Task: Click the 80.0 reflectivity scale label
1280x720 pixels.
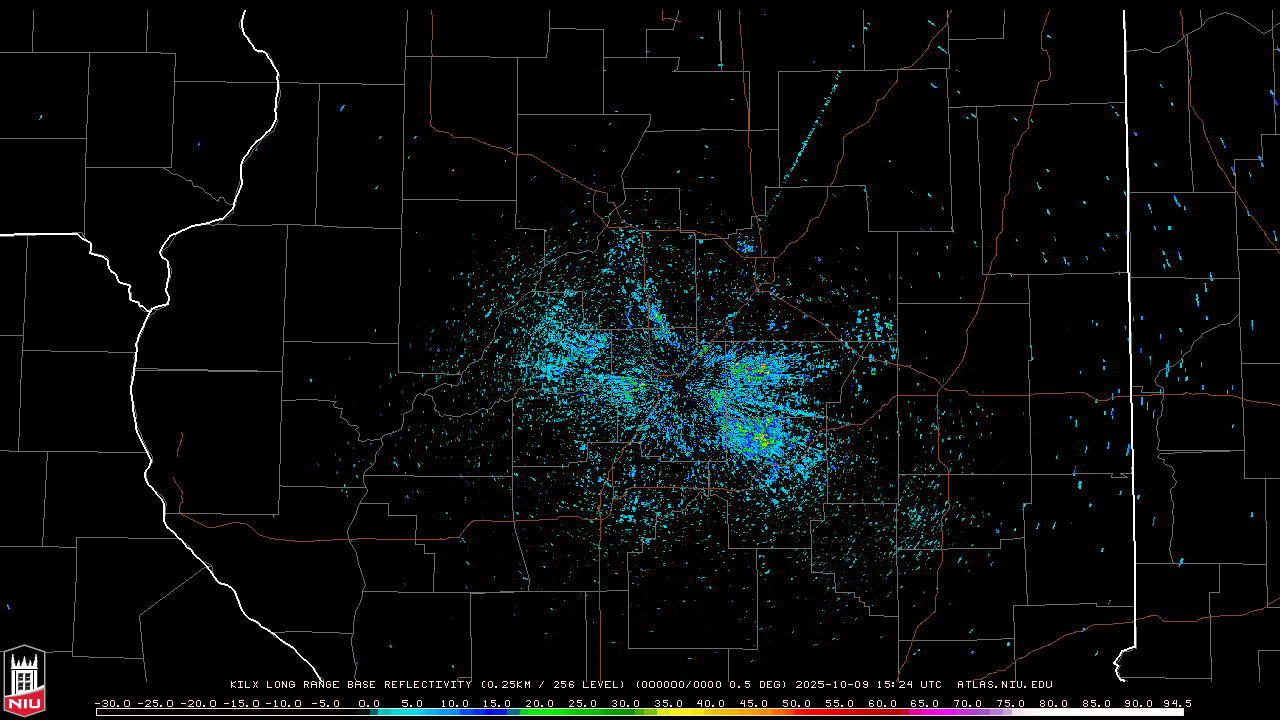Action: tap(1053, 703)
